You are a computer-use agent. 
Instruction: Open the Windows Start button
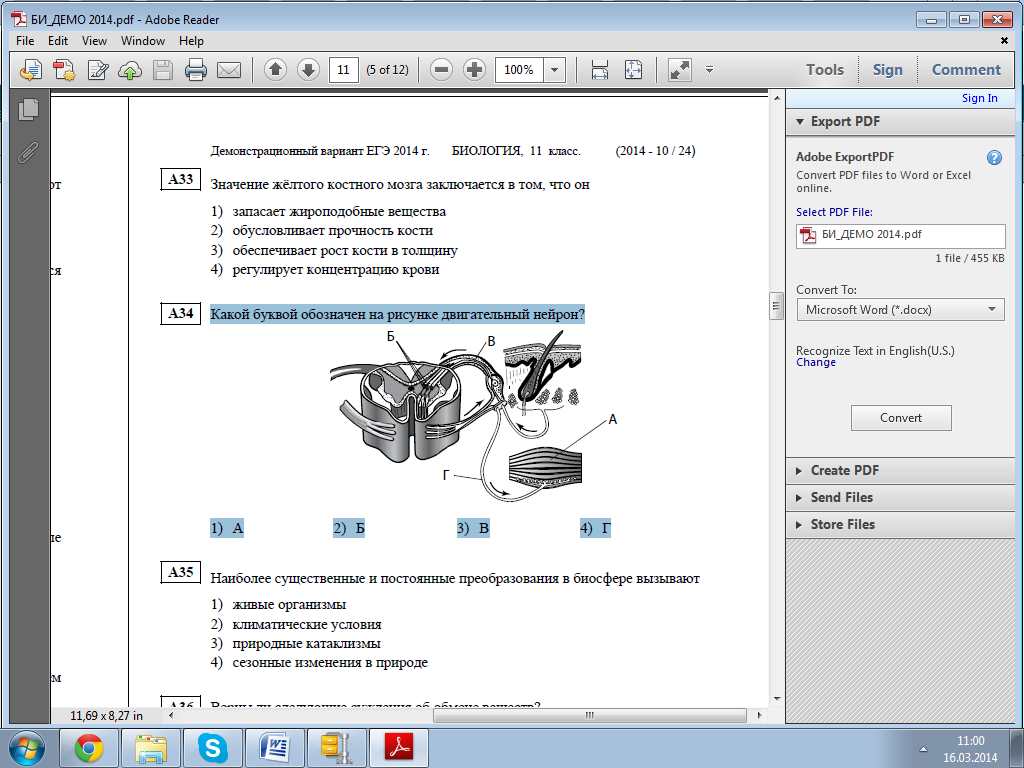(x=27, y=748)
